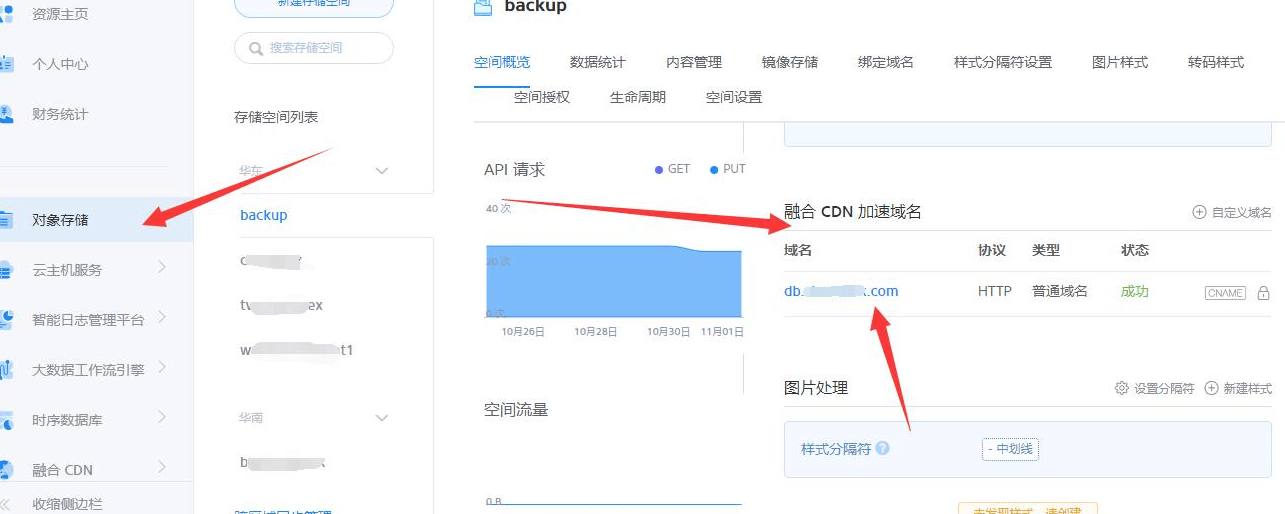Click the search magnifier icon
This screenshot has width=1285, height=514.
coord(256,48)
